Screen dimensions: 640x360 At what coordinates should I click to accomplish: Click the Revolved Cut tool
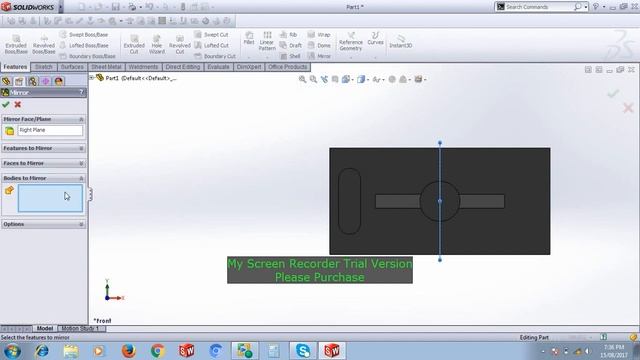(180, 44)
